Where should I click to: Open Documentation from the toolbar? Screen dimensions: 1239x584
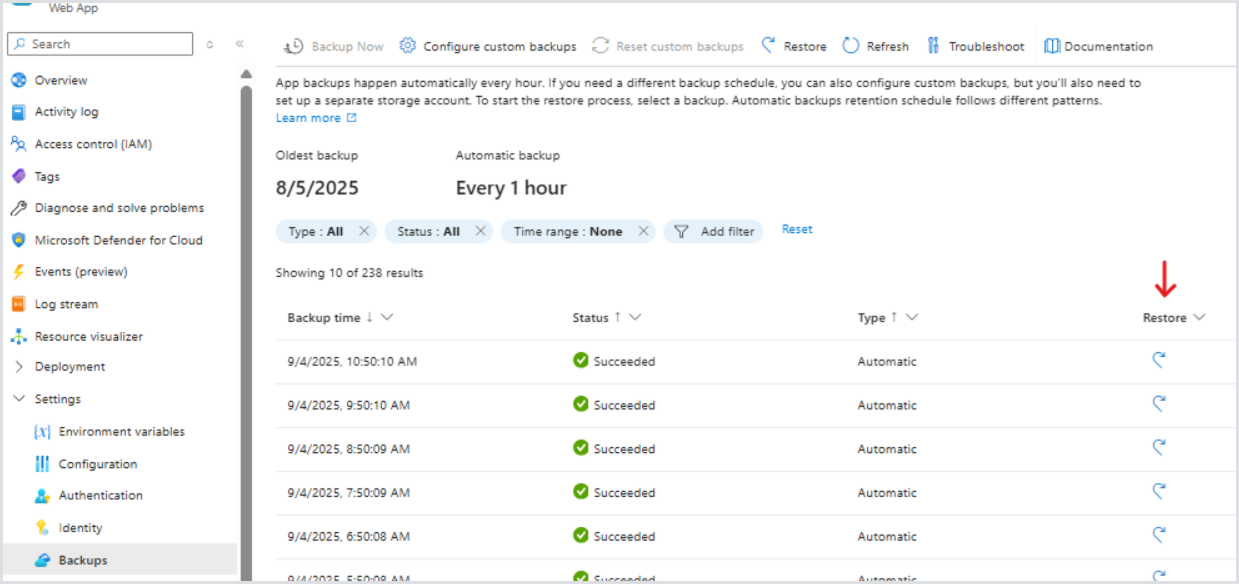pyautogui.click(x=1098, y=46)
